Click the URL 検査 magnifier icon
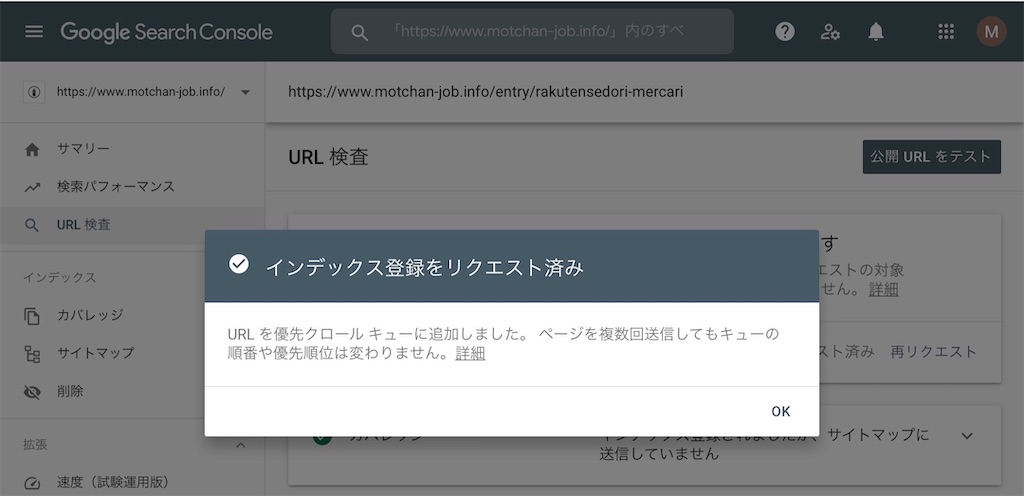This screenshot has width=1024, height=496. click(32, 225)
